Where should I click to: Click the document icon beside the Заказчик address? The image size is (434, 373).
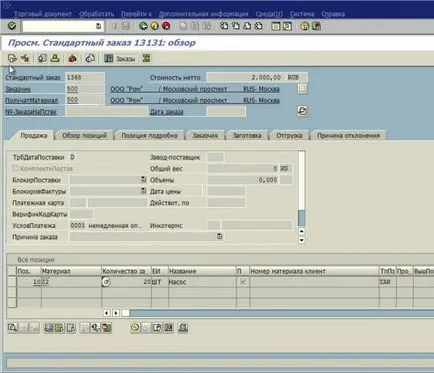point(302,89)
